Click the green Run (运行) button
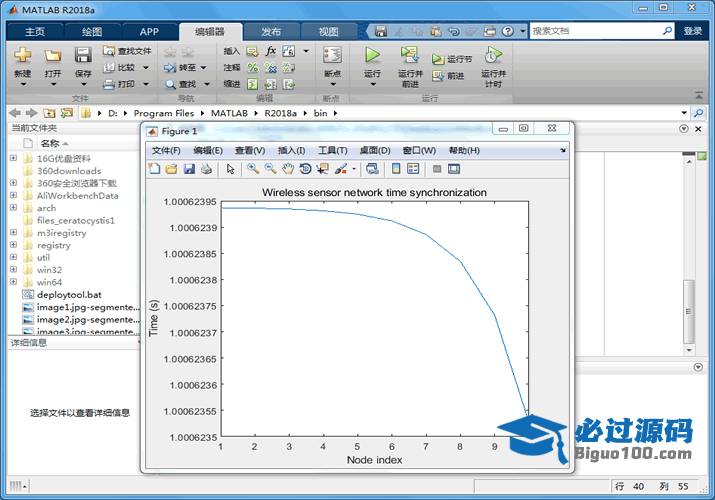 [372, 58]
